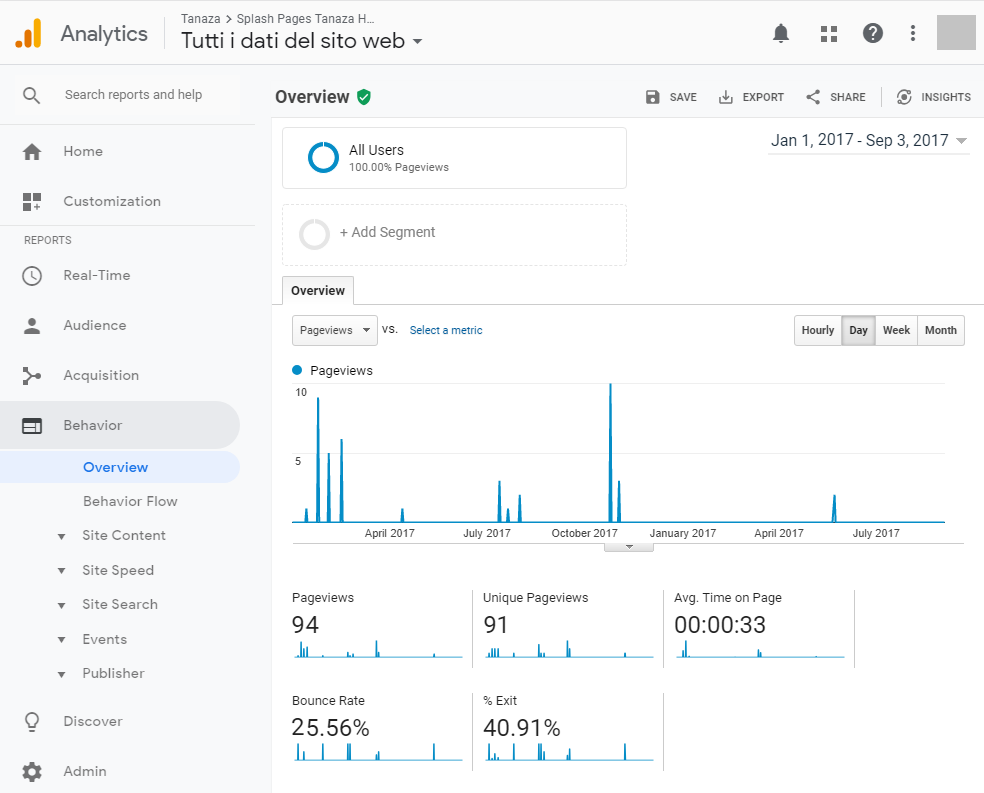The height and width of the screenshot is (793, 984).
Task: Click the INSIGHTS button label
Action: coord(946,97)
